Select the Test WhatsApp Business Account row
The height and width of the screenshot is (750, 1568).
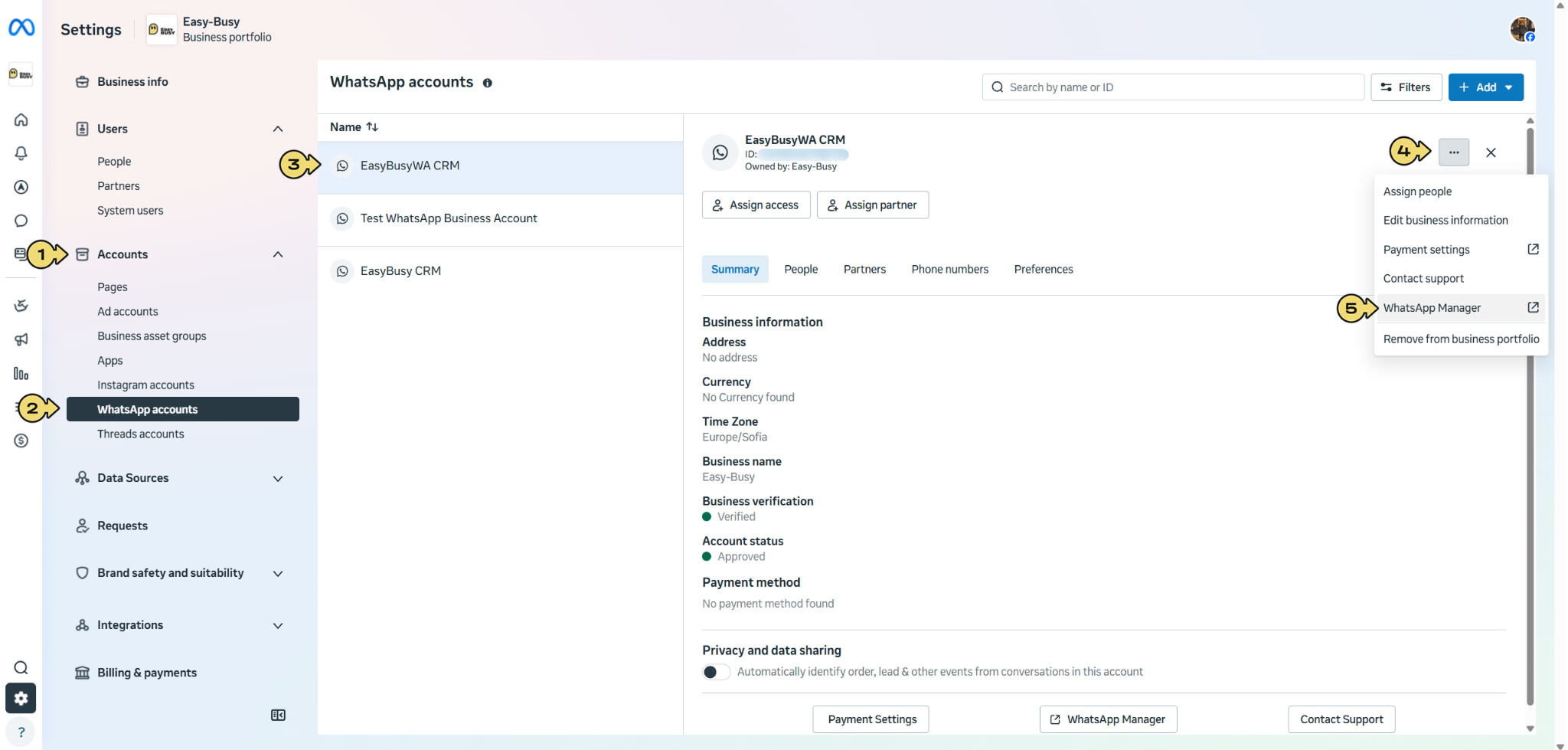(x=500, y=218)
